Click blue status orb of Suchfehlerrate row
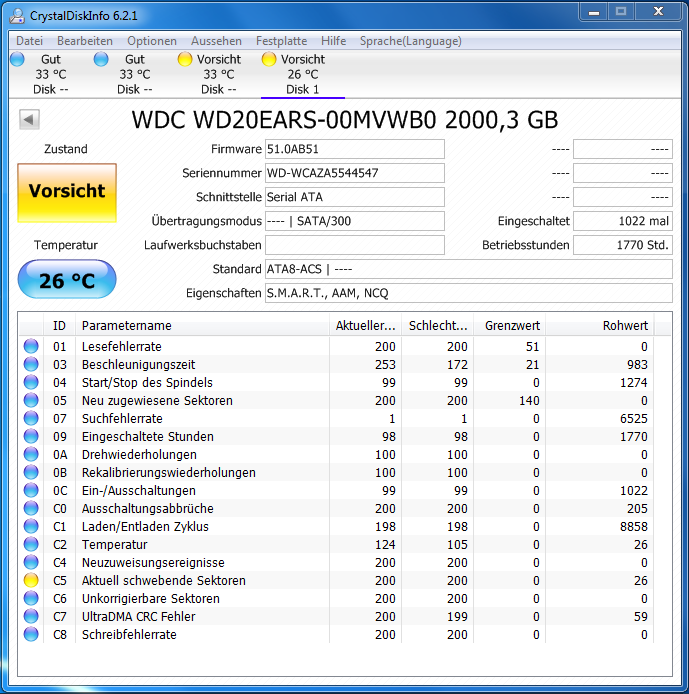This screenshot has height=694, width=689. click(x=31, y=418)
